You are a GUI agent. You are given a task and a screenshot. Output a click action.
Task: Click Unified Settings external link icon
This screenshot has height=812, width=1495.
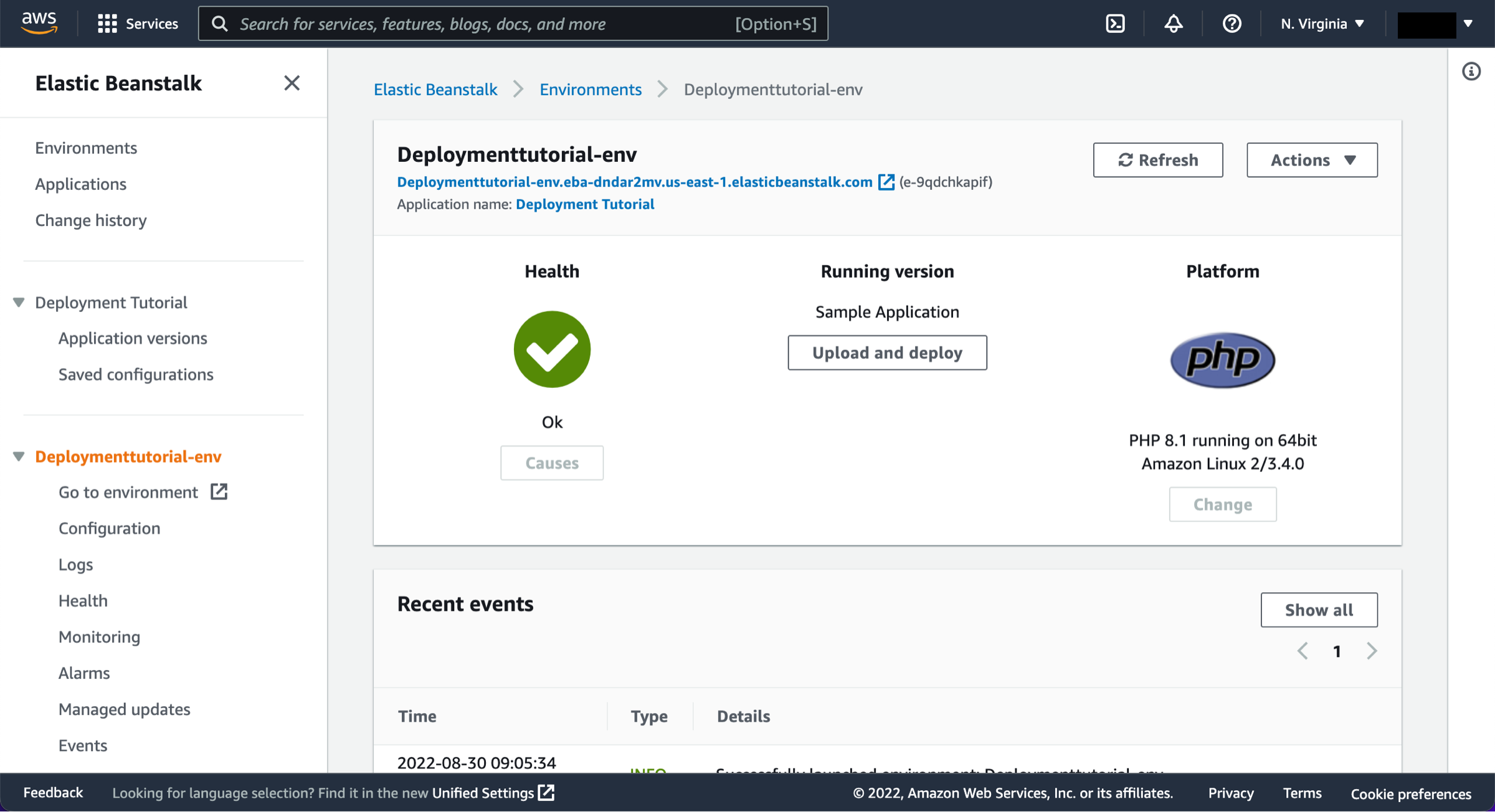(x=546, y=793)
